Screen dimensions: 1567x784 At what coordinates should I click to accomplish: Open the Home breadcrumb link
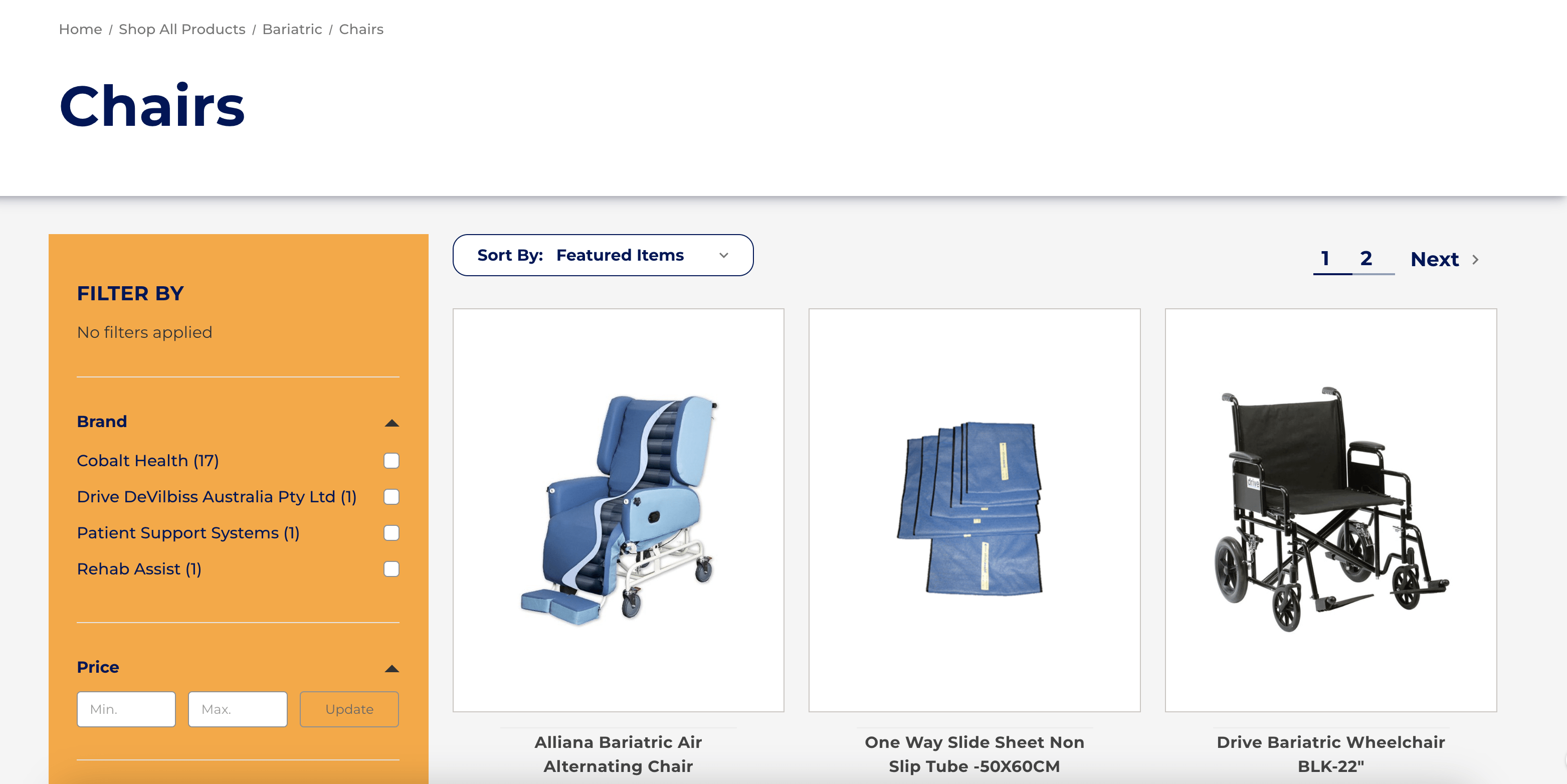(80, 29)
